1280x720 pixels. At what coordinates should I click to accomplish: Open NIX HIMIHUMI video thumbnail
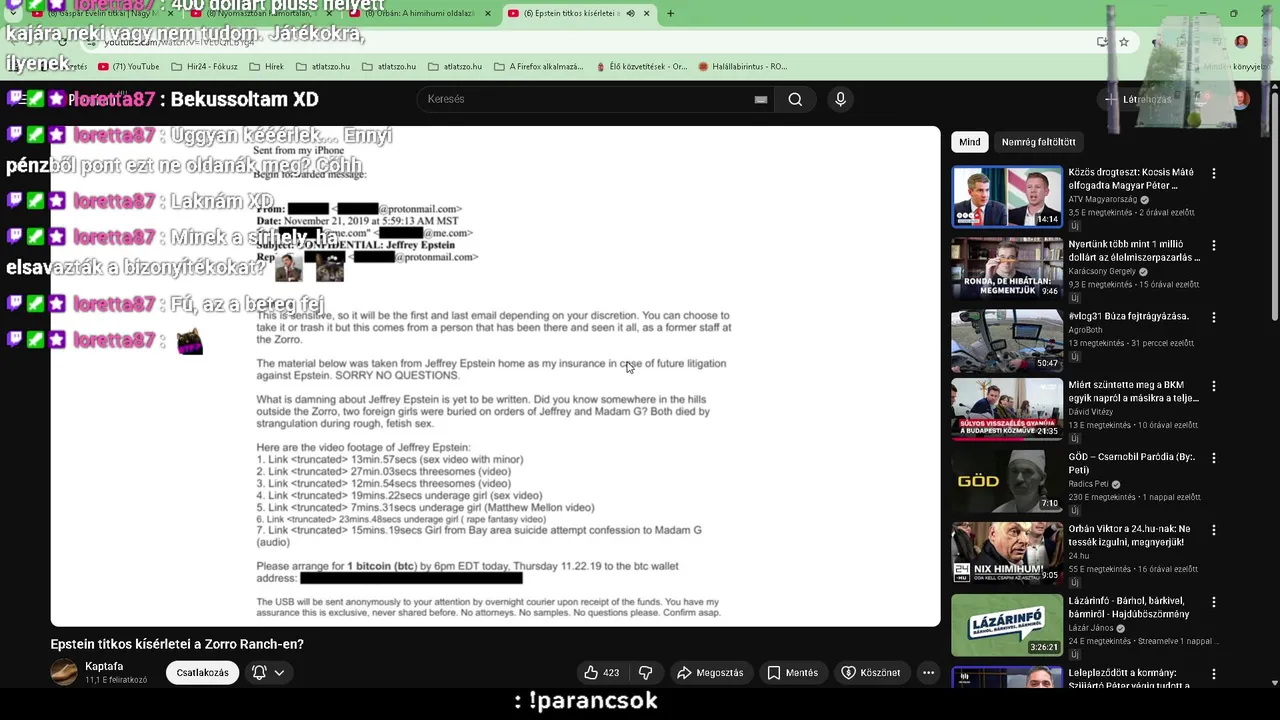[1006, 554]
